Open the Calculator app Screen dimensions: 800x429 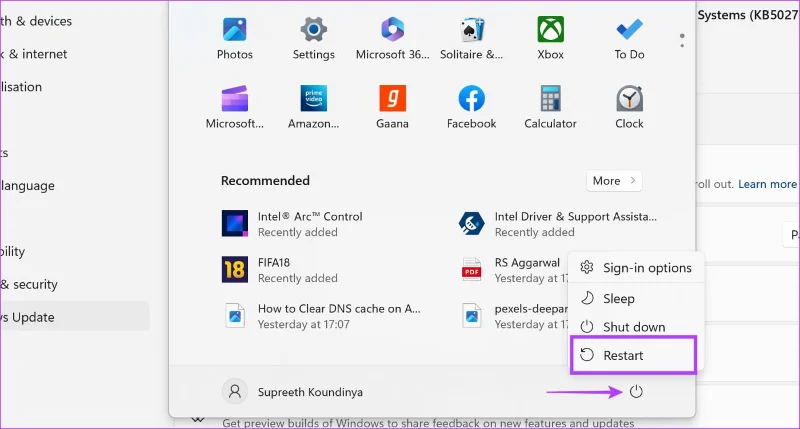point(551,108)
